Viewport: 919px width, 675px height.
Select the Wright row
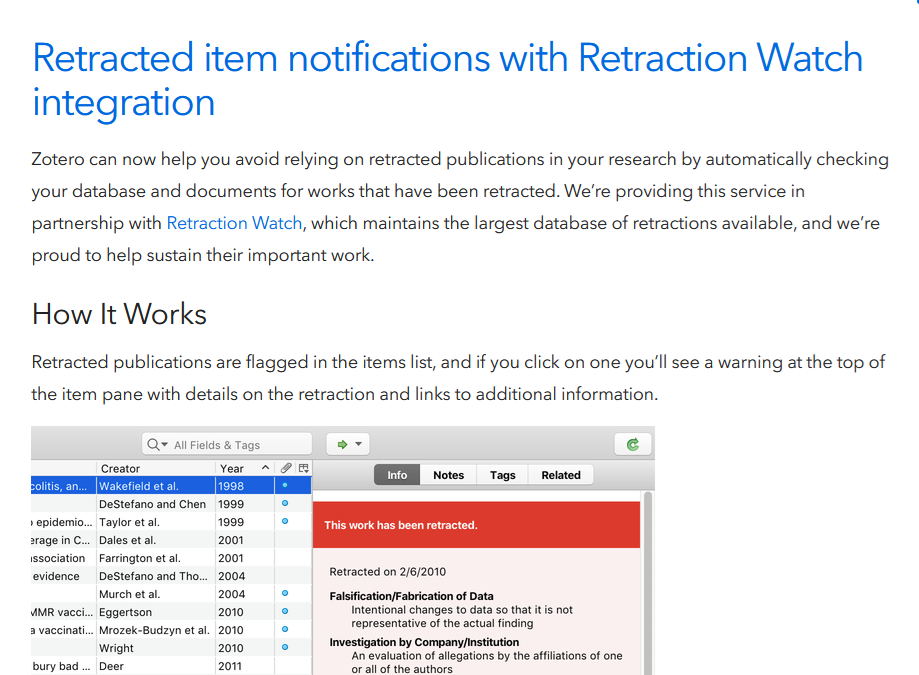pos(171,648)
